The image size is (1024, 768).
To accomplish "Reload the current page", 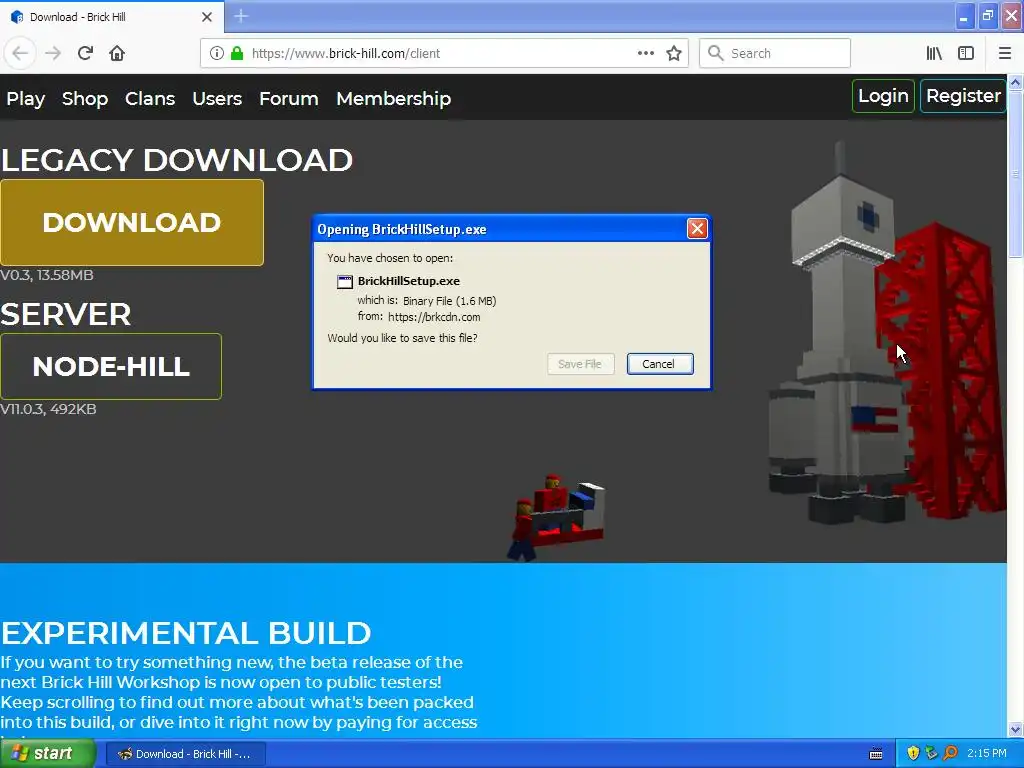I will (x=85, y=53).
